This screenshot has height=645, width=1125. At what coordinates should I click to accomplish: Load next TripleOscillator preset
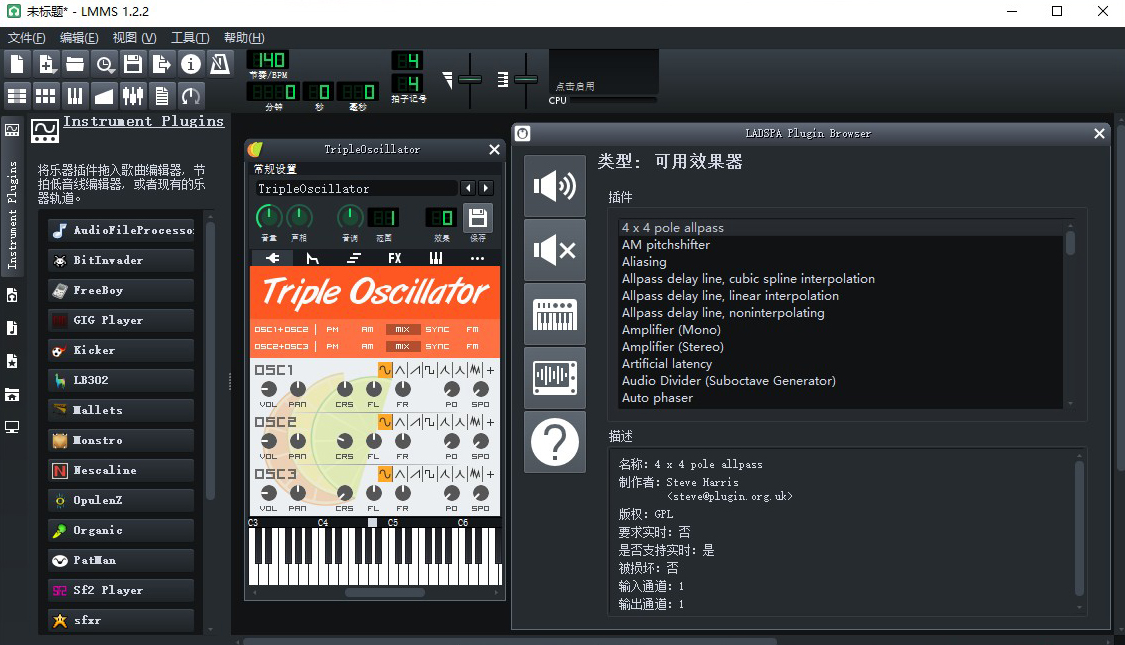(x=486, y=188)
